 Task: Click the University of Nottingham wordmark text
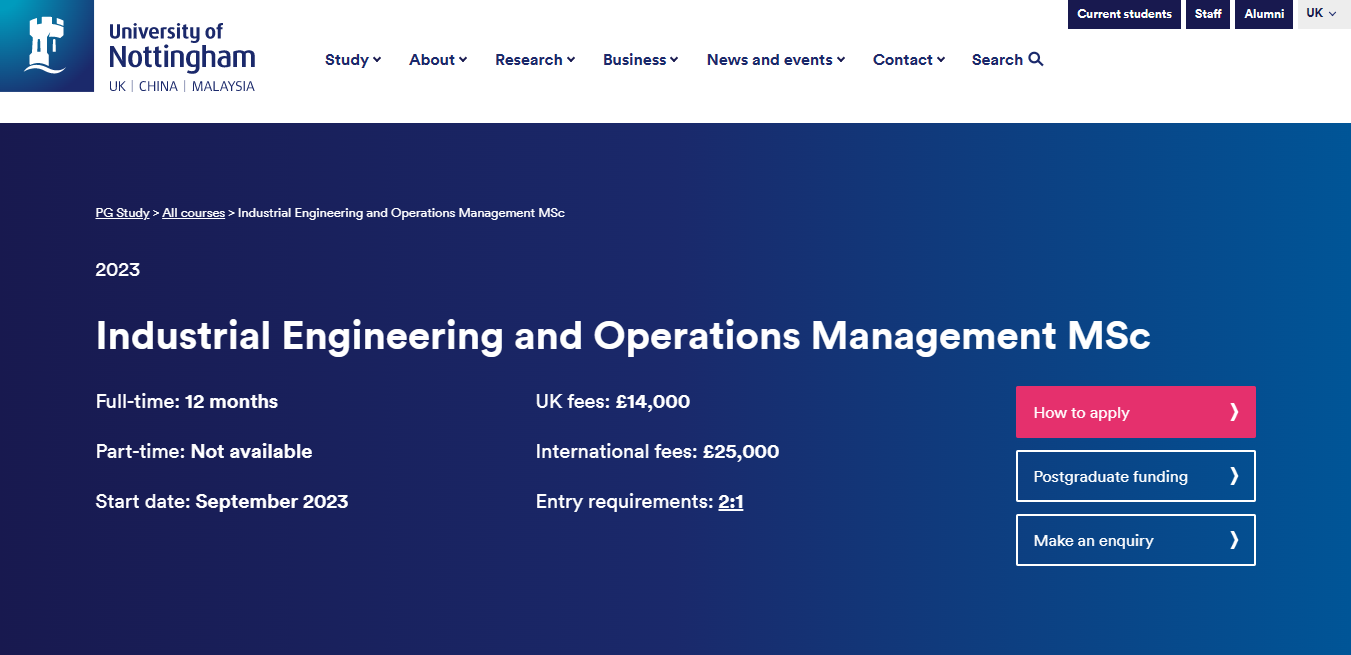(x=181, y=47)
